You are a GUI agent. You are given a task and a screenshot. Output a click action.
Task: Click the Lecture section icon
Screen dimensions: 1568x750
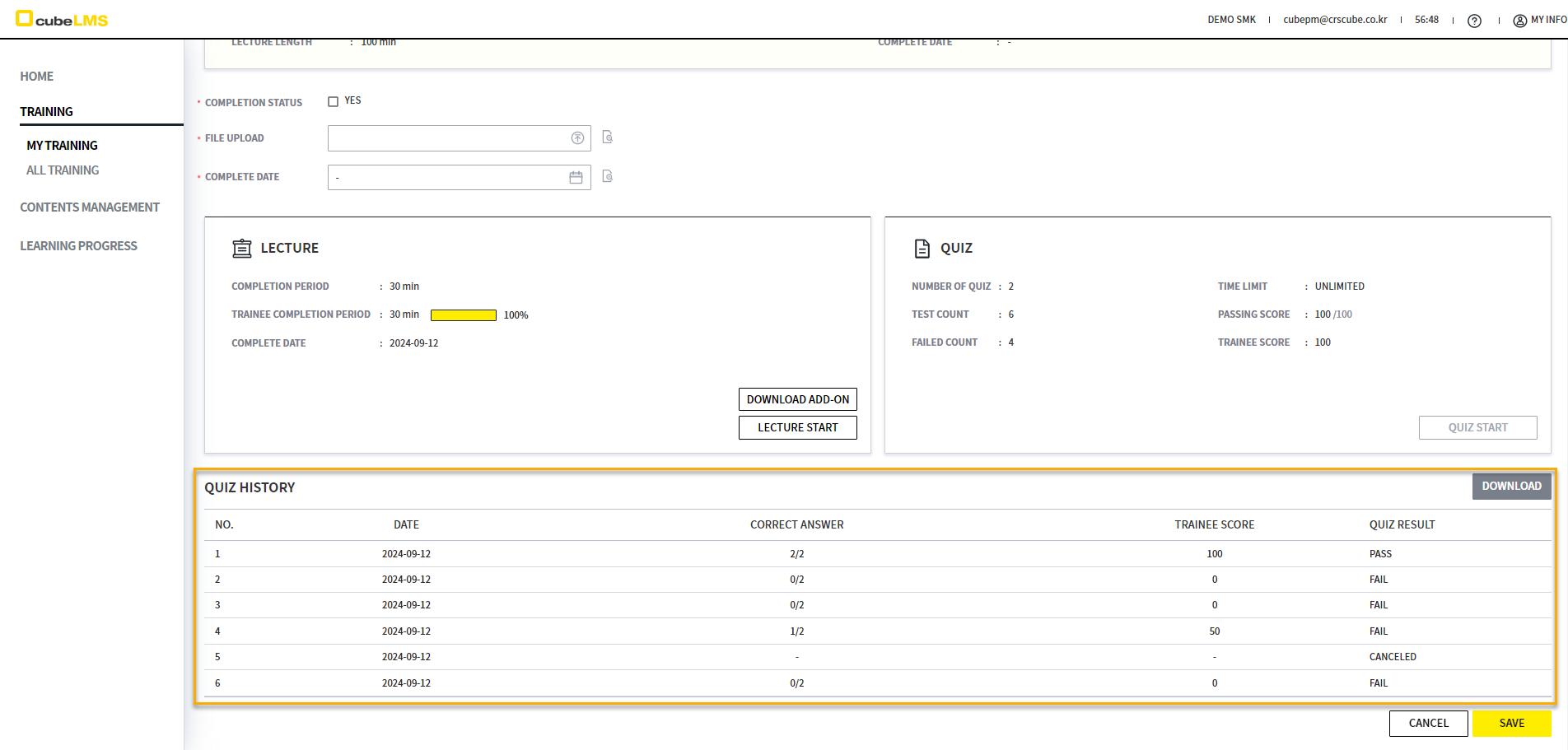pos(241,248)
